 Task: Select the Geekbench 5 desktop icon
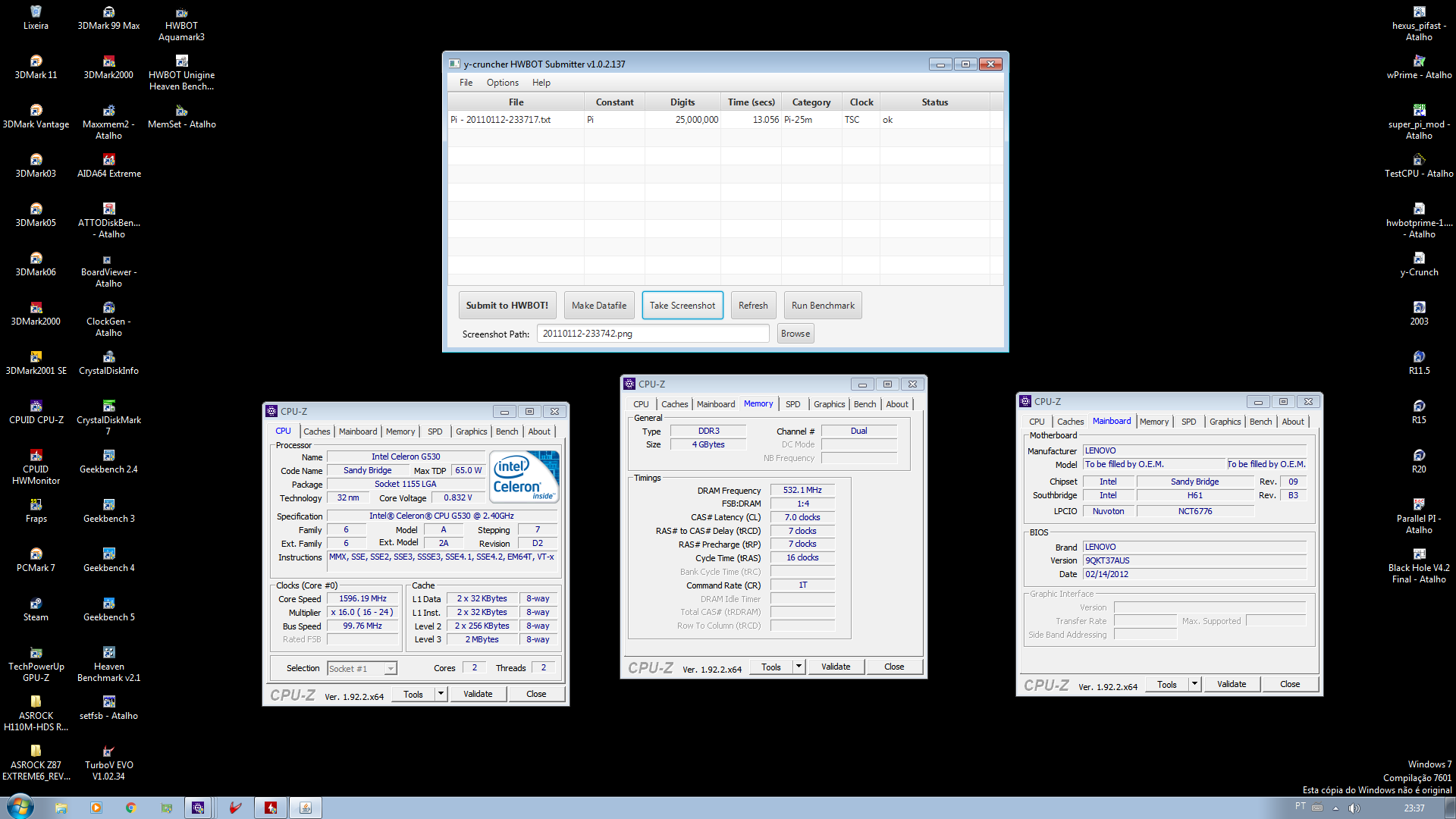108,610
